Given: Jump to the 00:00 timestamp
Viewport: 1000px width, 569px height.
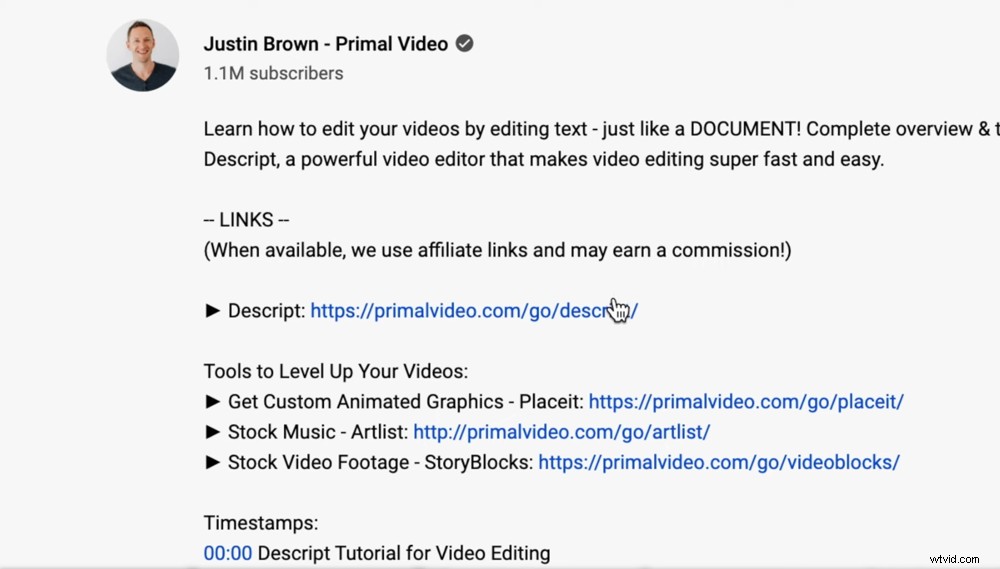Looking at the screenshot, I should click(228, 553).
